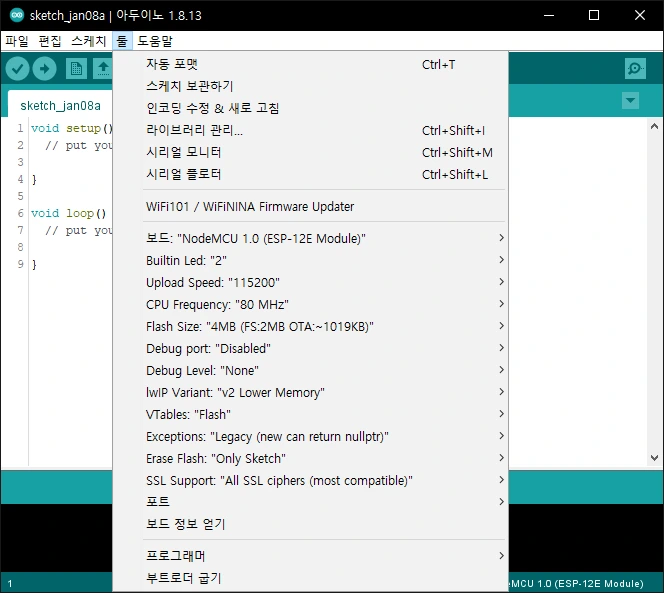This screenshot has width=664, height=593.
Task: Open tab options dropdown arrow
Action: coord(631,101)
